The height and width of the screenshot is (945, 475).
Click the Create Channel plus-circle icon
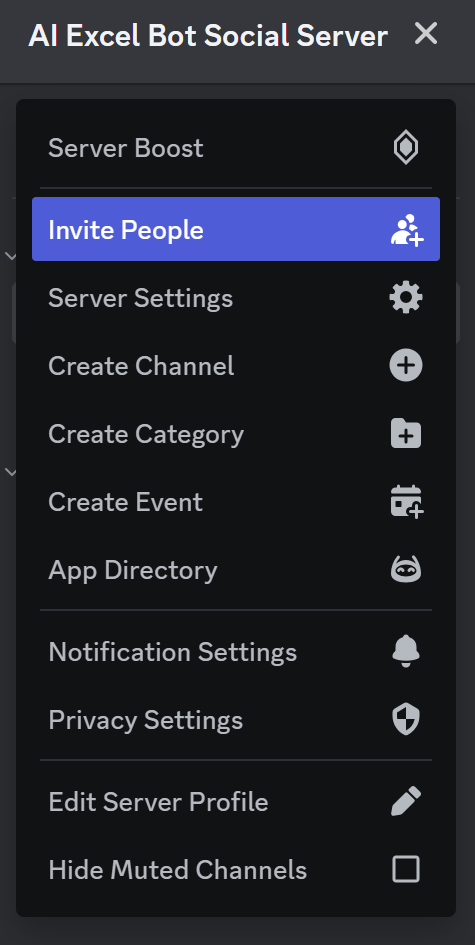pos(406,366)
